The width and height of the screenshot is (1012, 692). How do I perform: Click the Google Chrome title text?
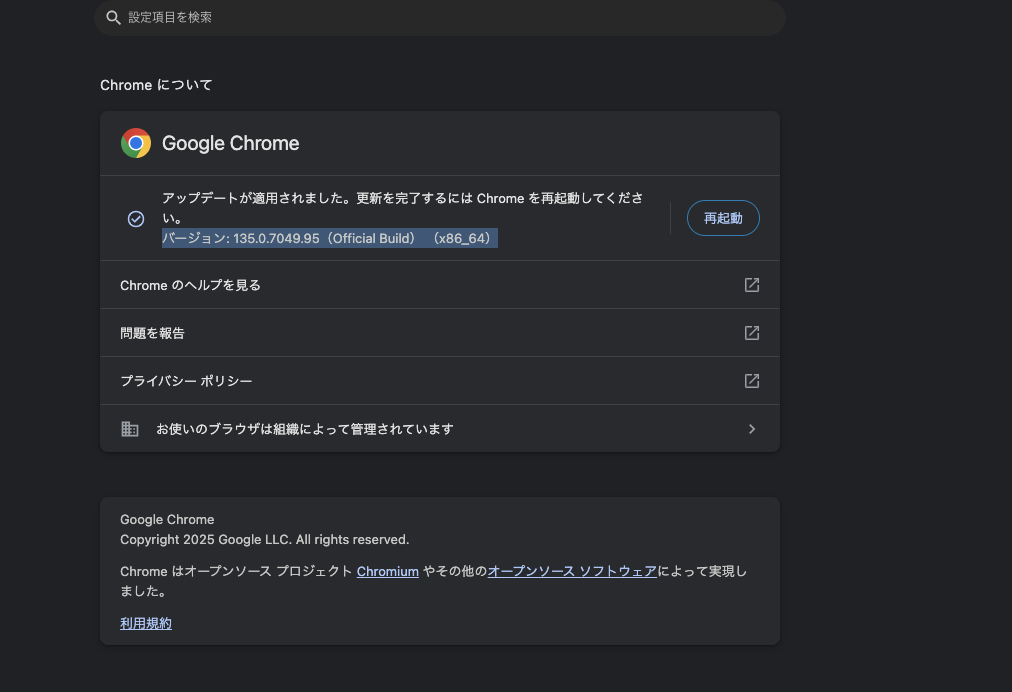coord(230,143)
